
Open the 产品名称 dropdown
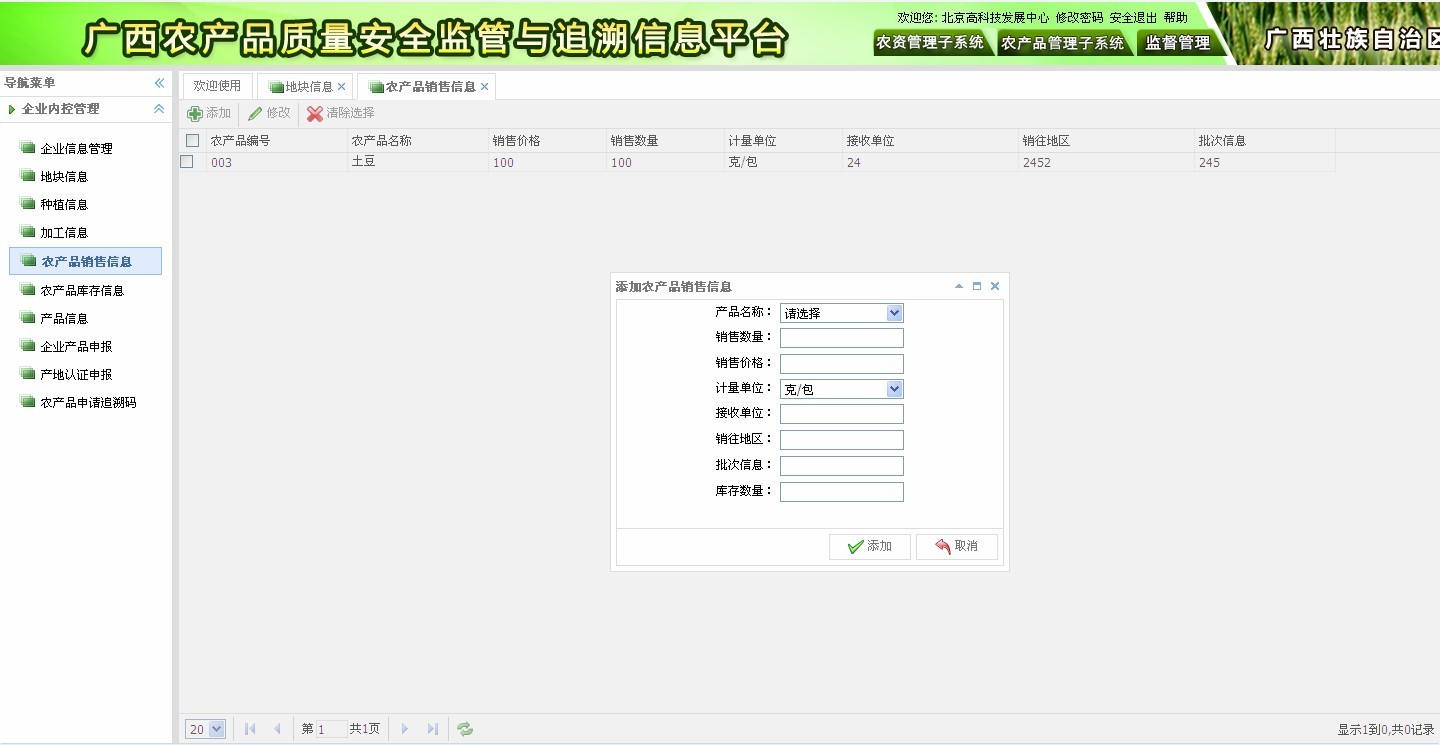(894, 313)
